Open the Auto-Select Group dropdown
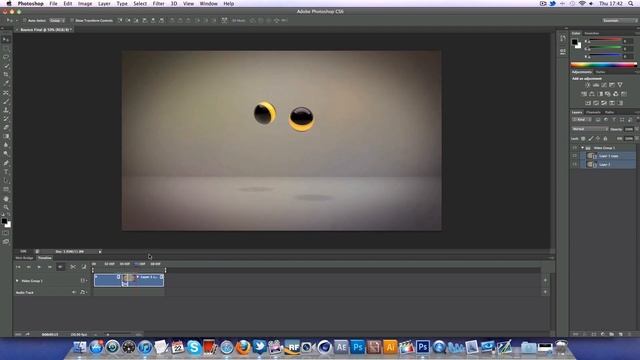The width and height of the screenshot is (640, 360). [x=57, y=20]
